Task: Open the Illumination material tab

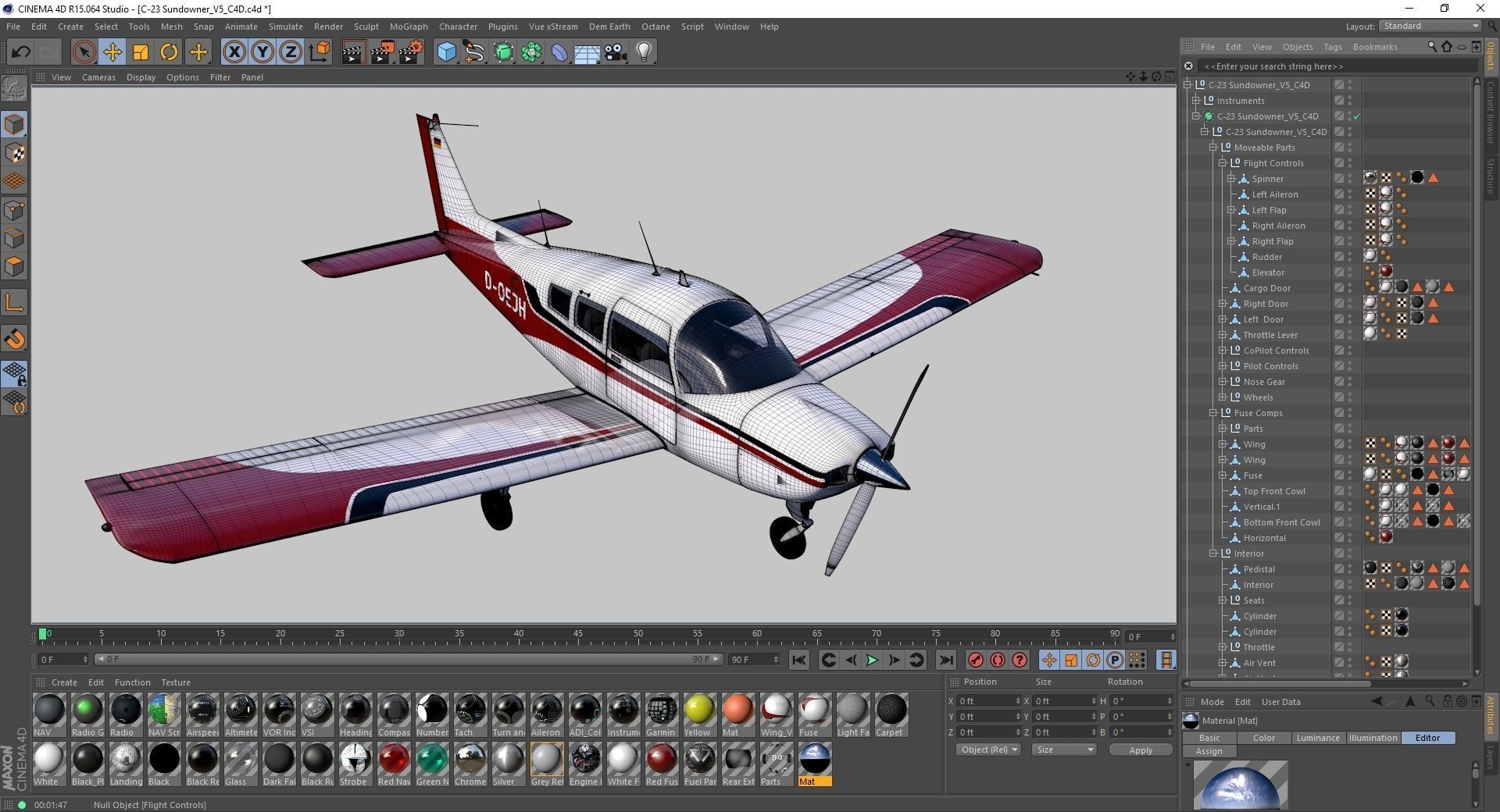Action: pyautogui.click(x=1373, y=738)
